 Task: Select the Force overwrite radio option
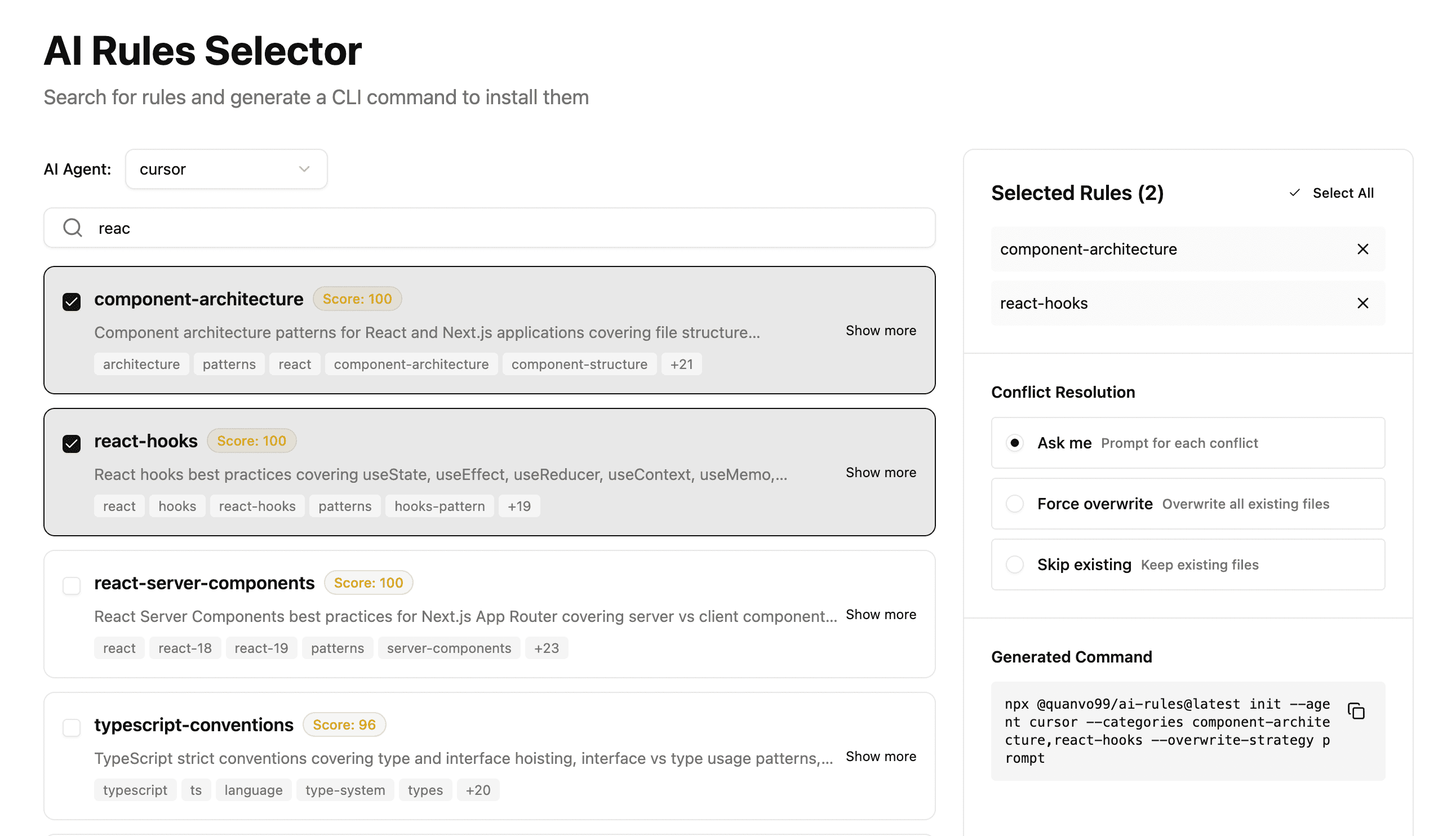[x=1014, y=504]
